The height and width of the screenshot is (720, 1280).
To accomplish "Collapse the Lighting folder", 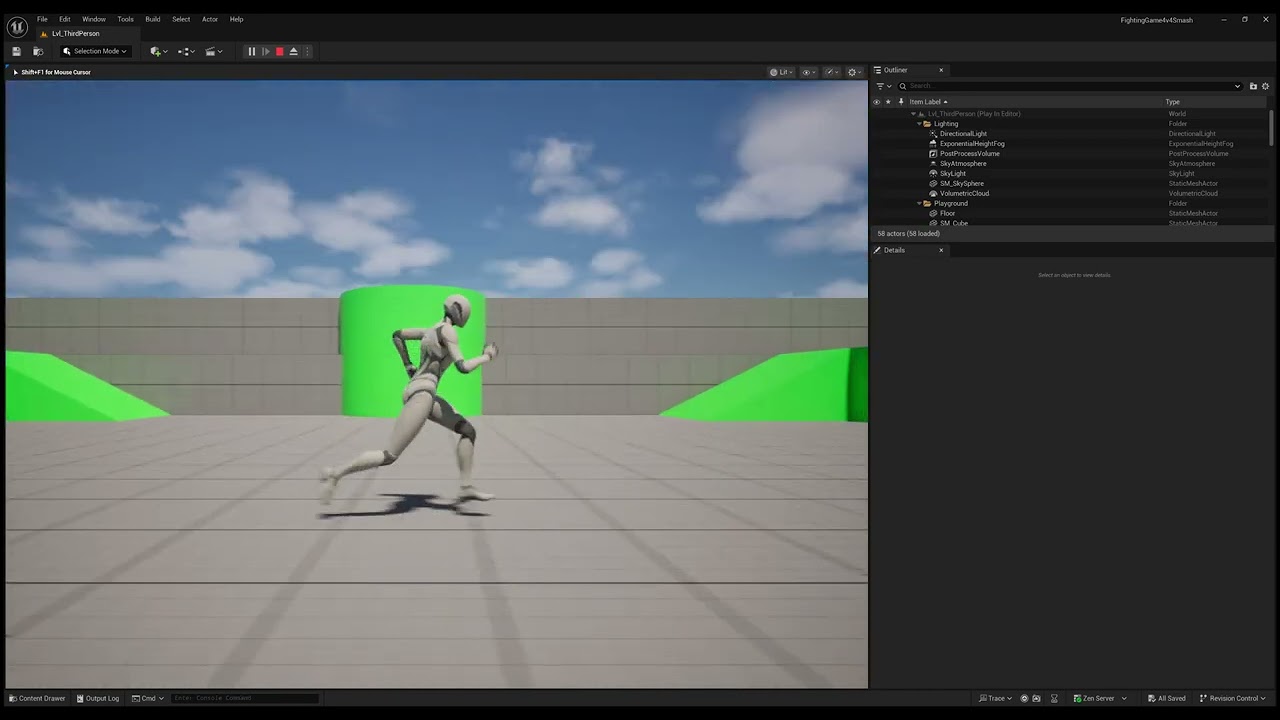I will (920, 124).
